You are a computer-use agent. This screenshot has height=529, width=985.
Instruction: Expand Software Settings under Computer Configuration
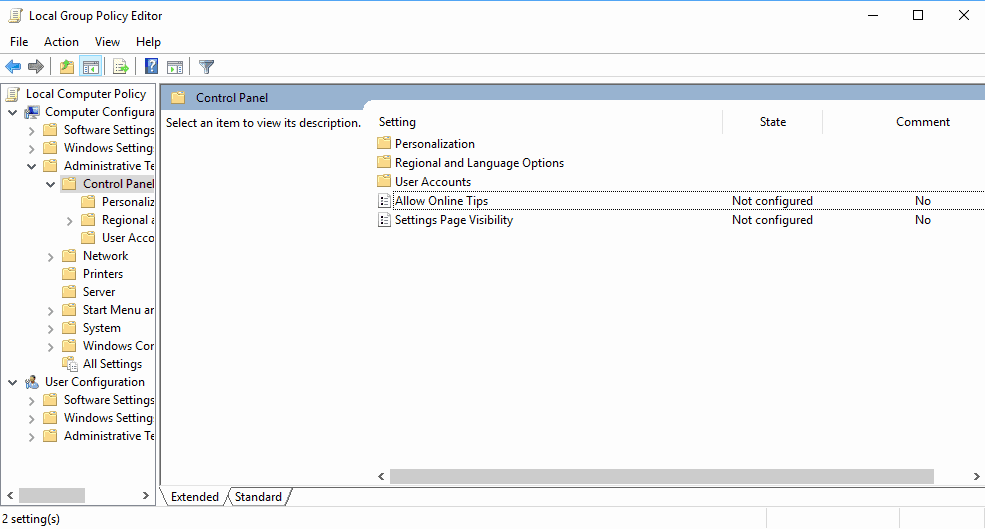[31, 131]
